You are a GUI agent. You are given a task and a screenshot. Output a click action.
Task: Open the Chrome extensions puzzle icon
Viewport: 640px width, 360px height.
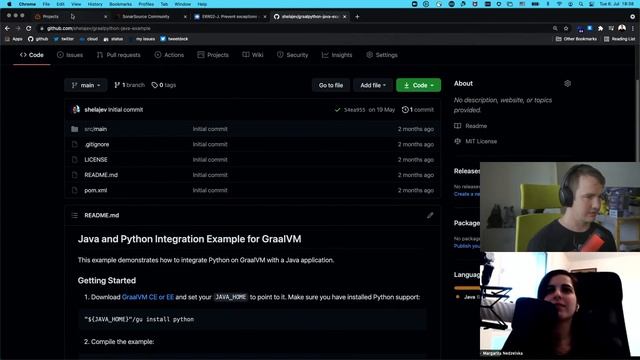tap(600, 28)
